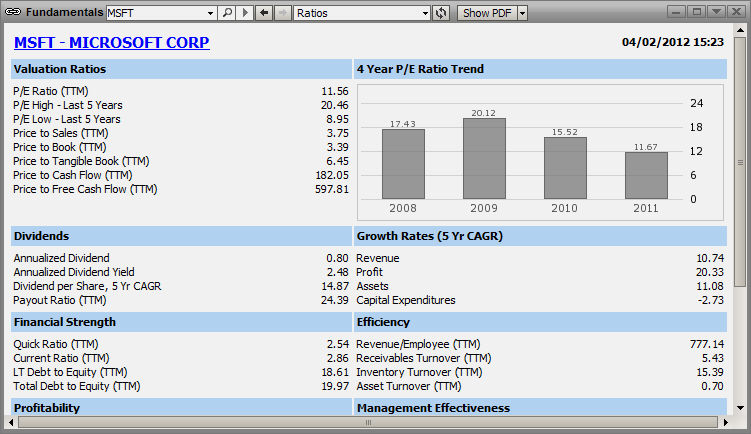Image resolution: width=751 pixels, height=434 pixels.
Task: Click the horizontal scrollbar right arrow
Action: tap(726, 423)
